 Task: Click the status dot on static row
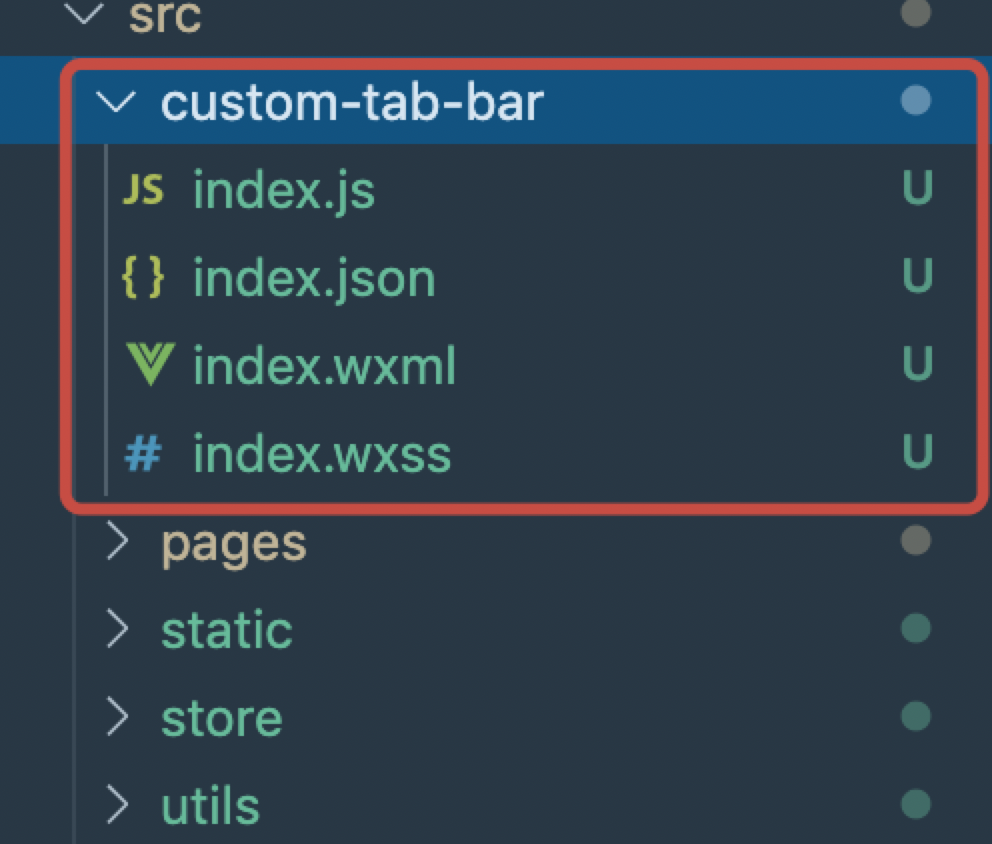click(916, 628)
